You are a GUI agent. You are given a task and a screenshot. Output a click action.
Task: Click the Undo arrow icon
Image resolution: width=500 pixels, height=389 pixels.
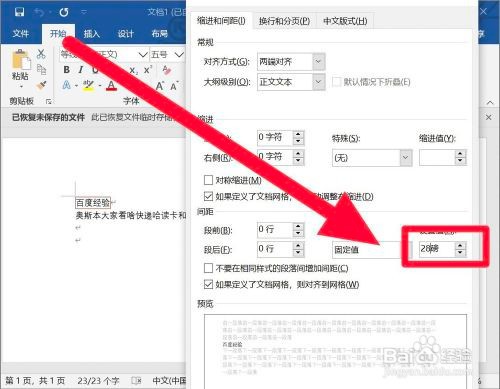[39, 13]
